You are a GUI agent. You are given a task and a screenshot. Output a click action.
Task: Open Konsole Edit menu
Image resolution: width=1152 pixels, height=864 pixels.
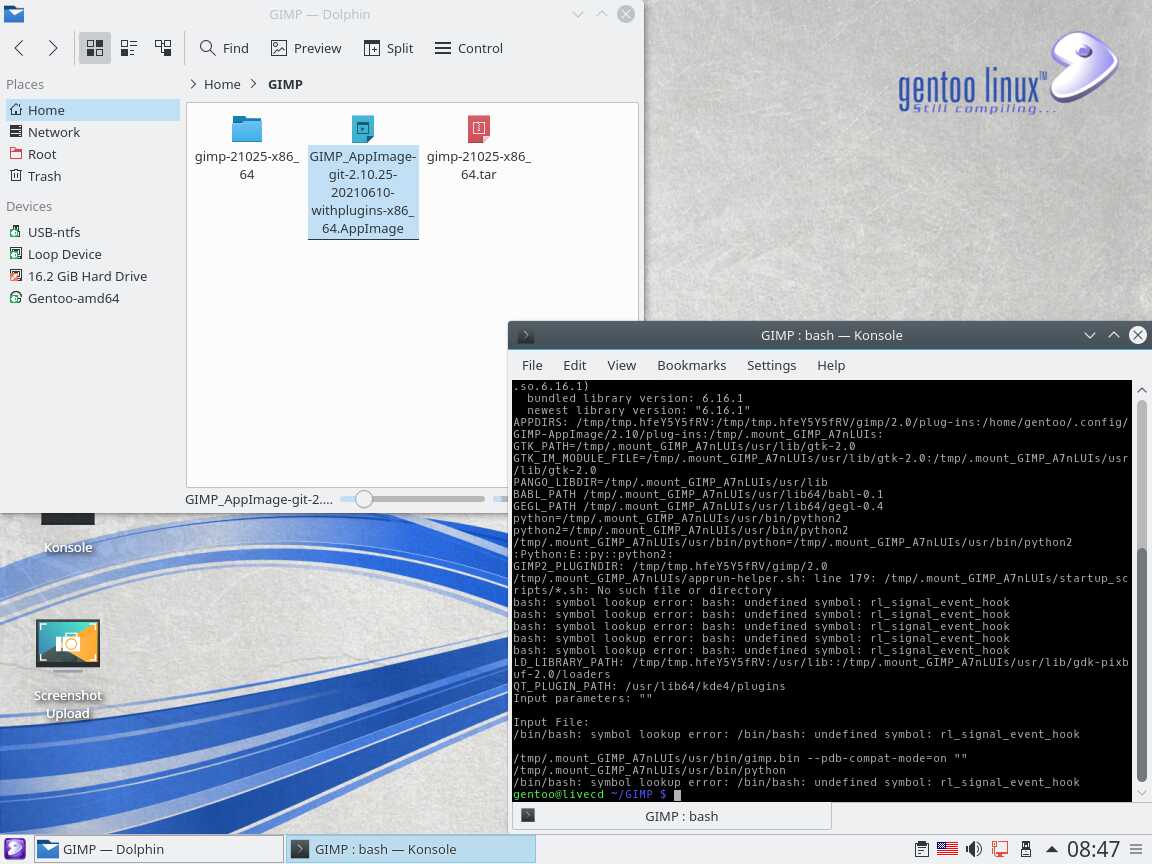575,365
